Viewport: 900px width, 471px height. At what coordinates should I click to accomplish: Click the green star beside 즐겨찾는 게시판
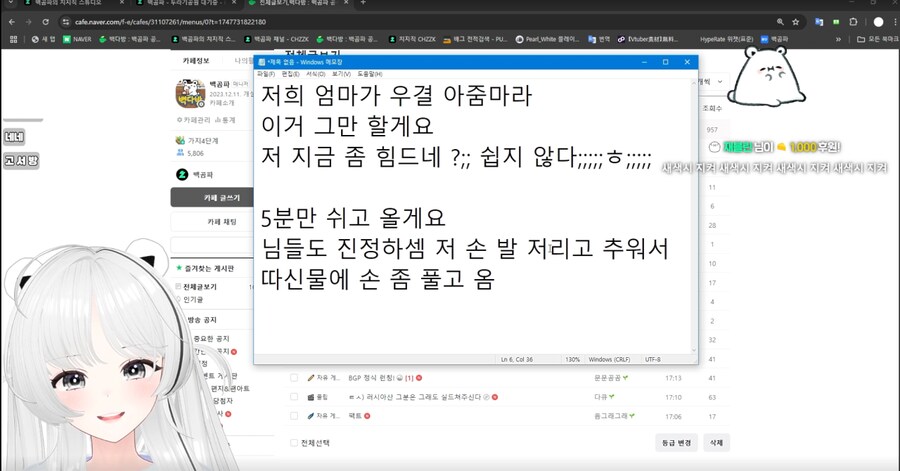(x=179, y=268)
